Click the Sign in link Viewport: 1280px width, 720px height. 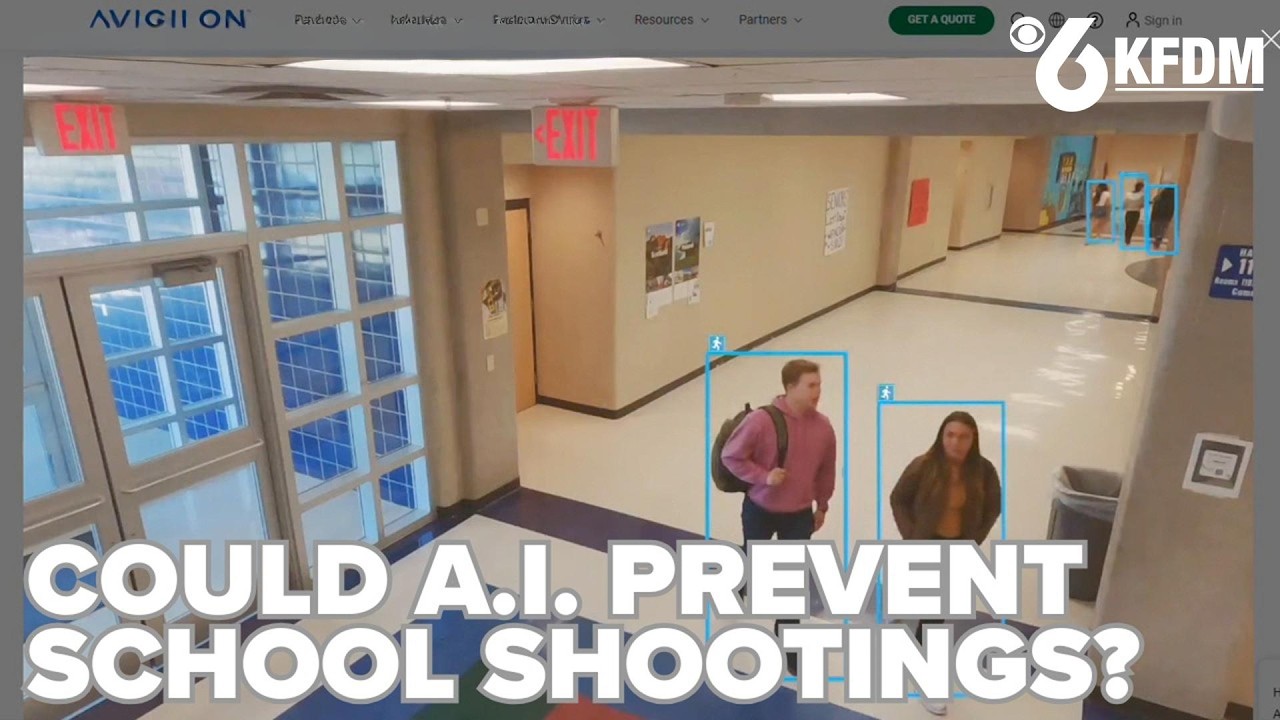pos(1153,20)
